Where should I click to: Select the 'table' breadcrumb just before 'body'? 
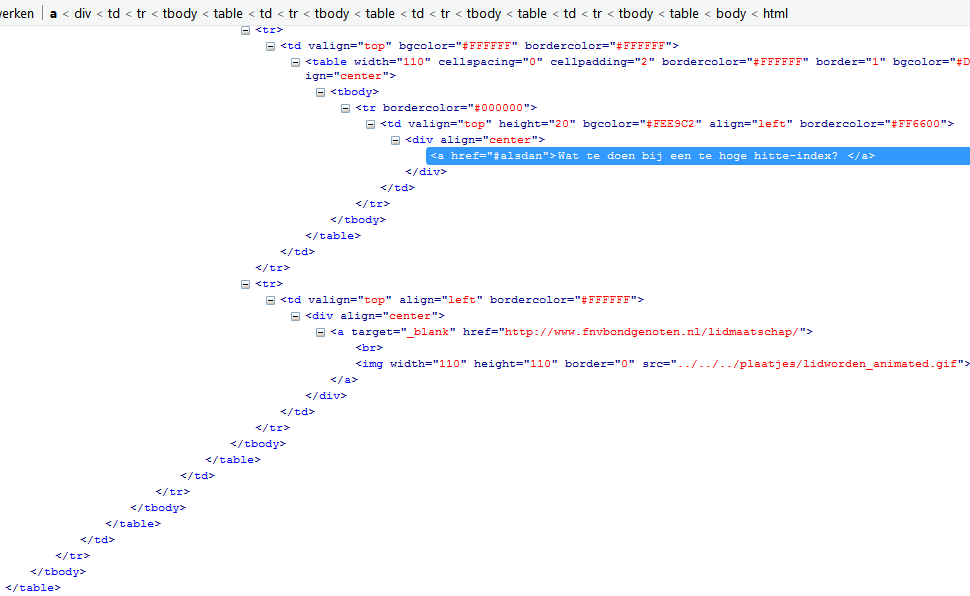click(x=684, y=14)
